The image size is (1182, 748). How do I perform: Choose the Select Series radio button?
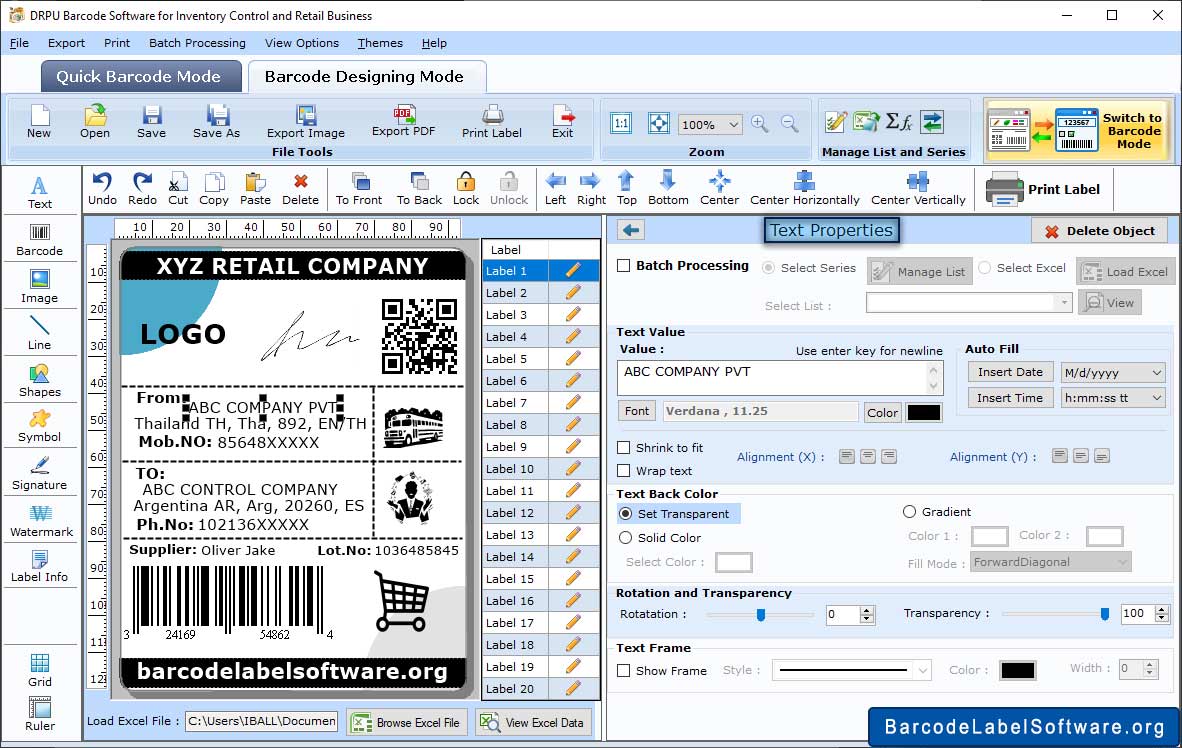tap(768, 268)
